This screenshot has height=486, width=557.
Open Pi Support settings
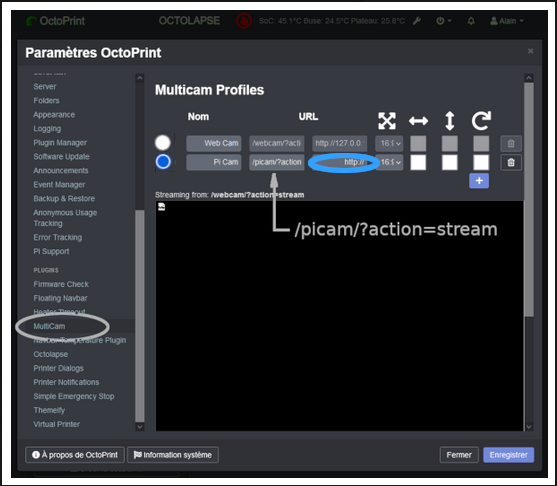pos(51,251)
